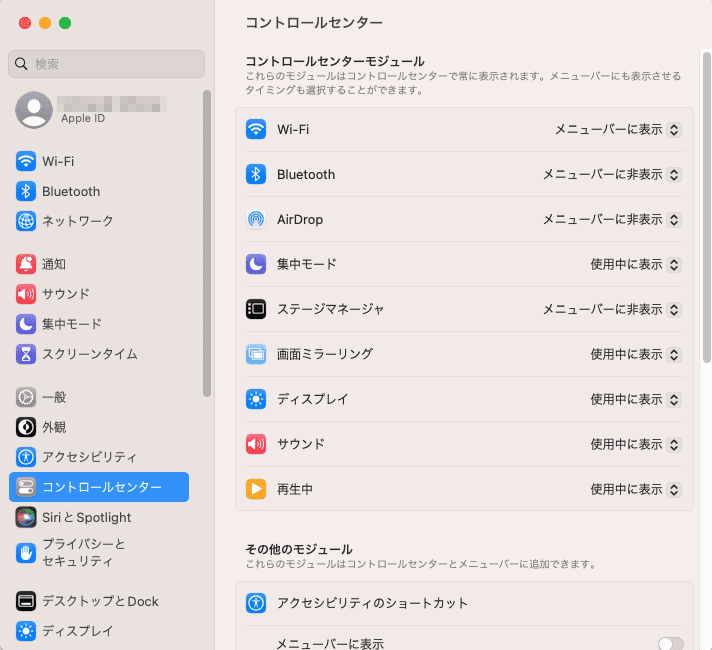Select コントロールセンター in the sidebar
712x650 pixels.
pyautogui.click(x=99, y=487)
